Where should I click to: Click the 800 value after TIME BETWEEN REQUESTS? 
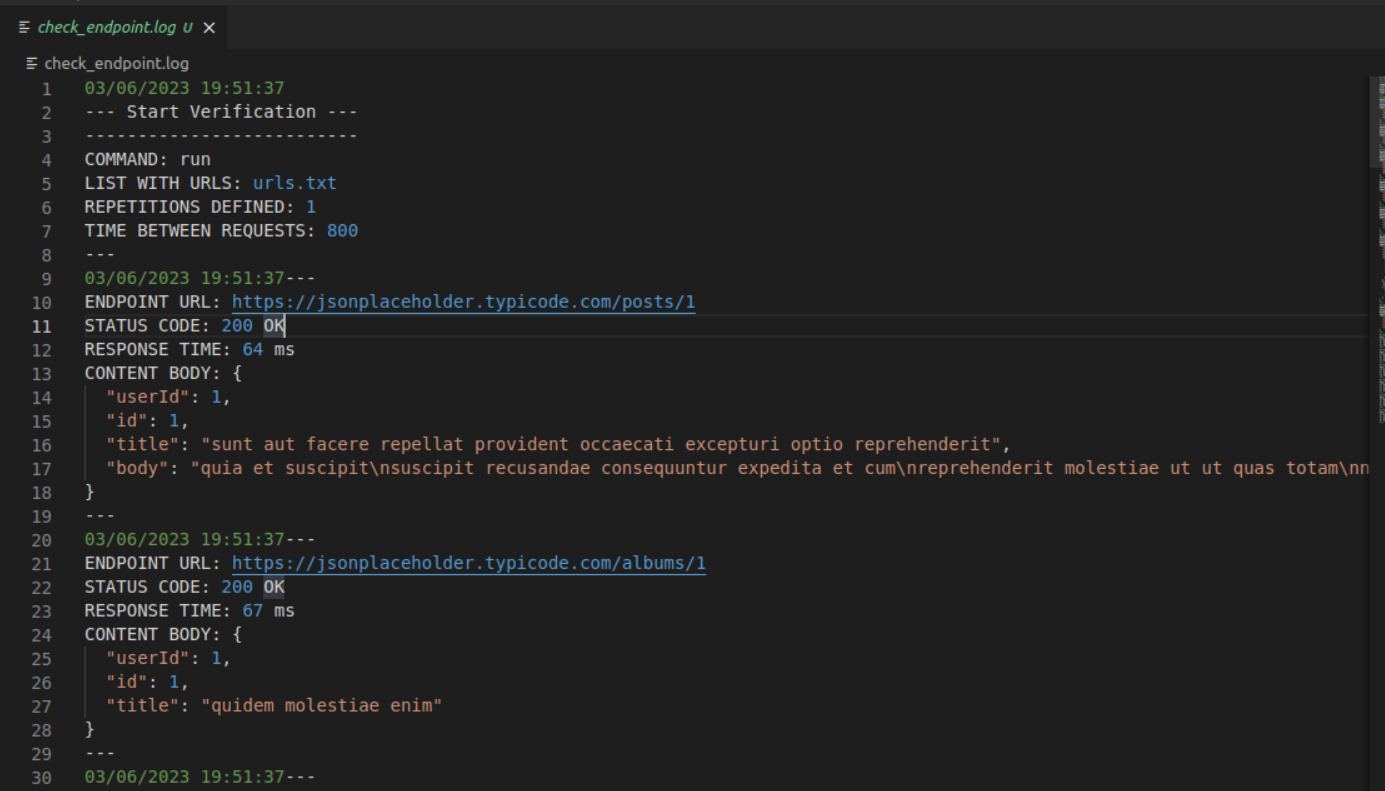[342, 231]
